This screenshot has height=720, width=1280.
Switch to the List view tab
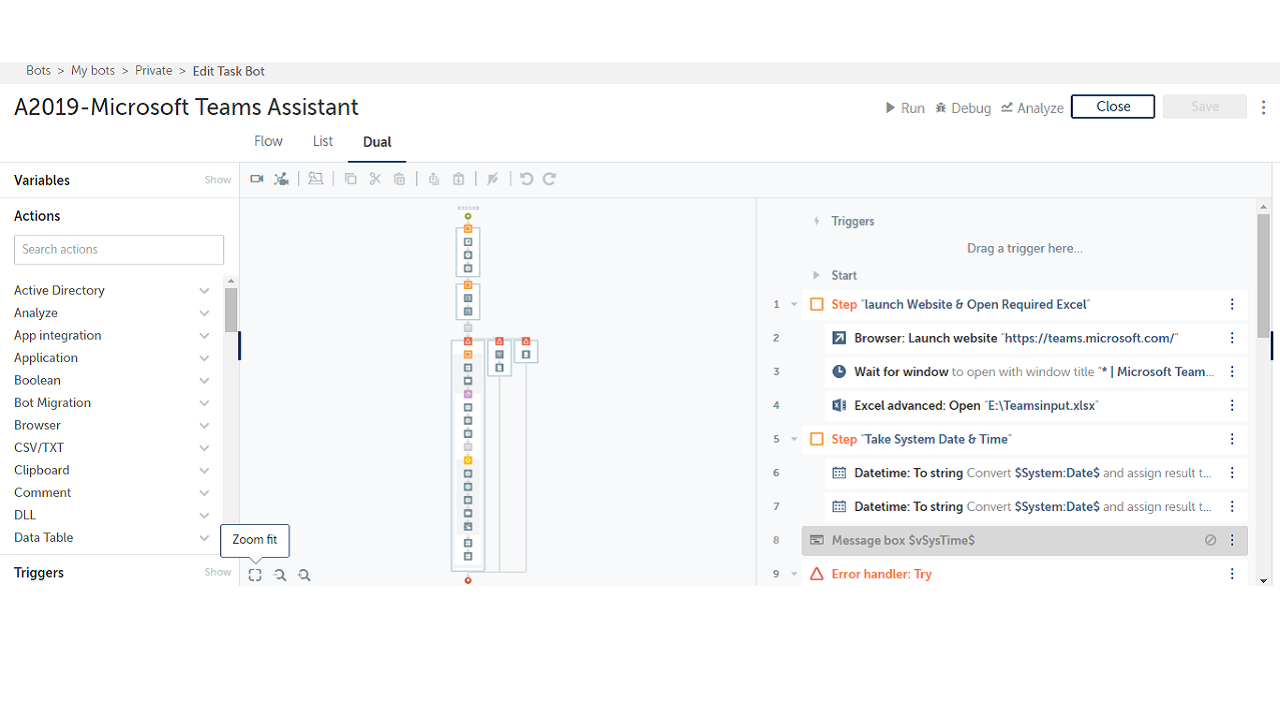coord(322,141)
